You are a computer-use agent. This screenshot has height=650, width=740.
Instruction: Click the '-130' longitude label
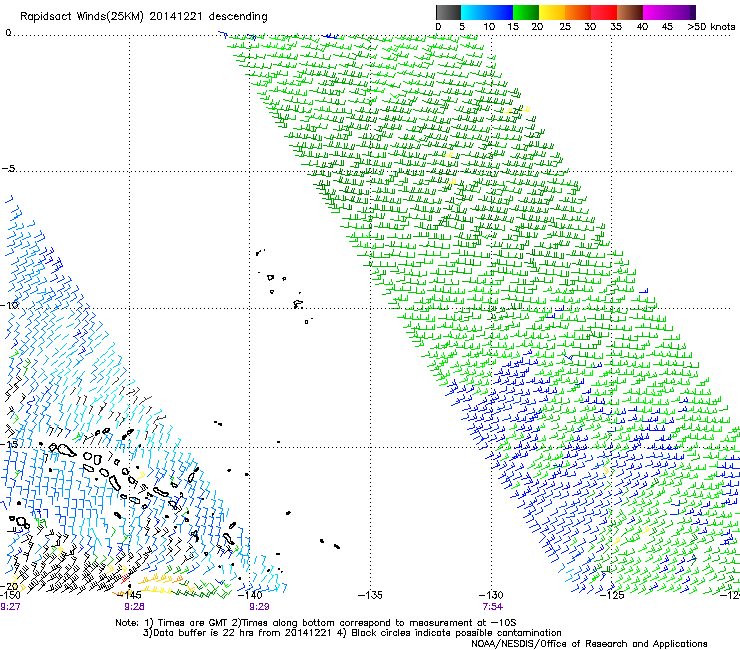491,595
